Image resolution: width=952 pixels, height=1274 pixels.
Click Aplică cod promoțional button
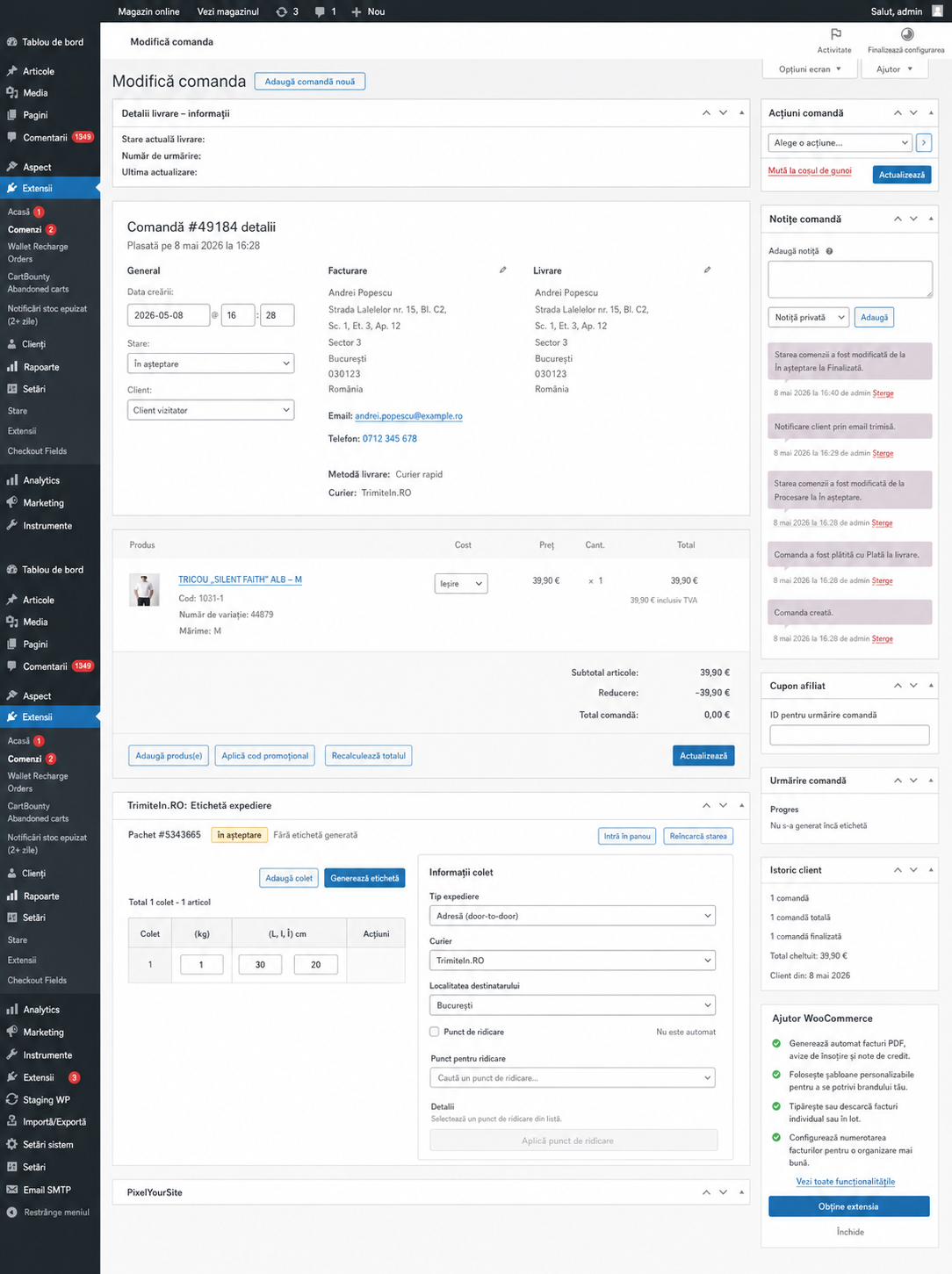(265, 756)
